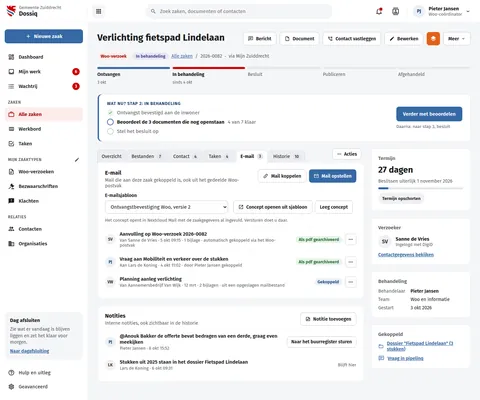Select the E-mail tab
480x400 pixels.
tap(251, 156)
